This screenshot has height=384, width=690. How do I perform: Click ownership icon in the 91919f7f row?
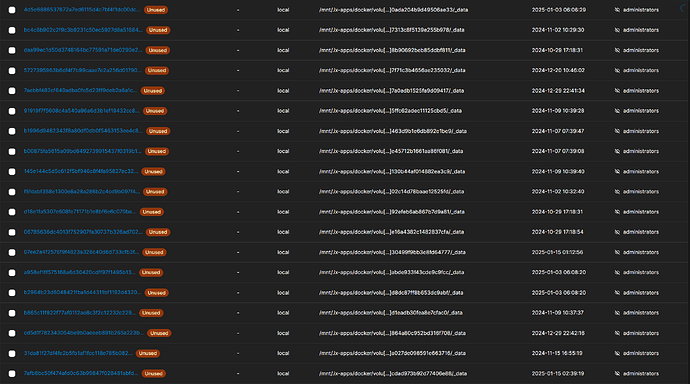pyautogui.click(x=617, y=111)
